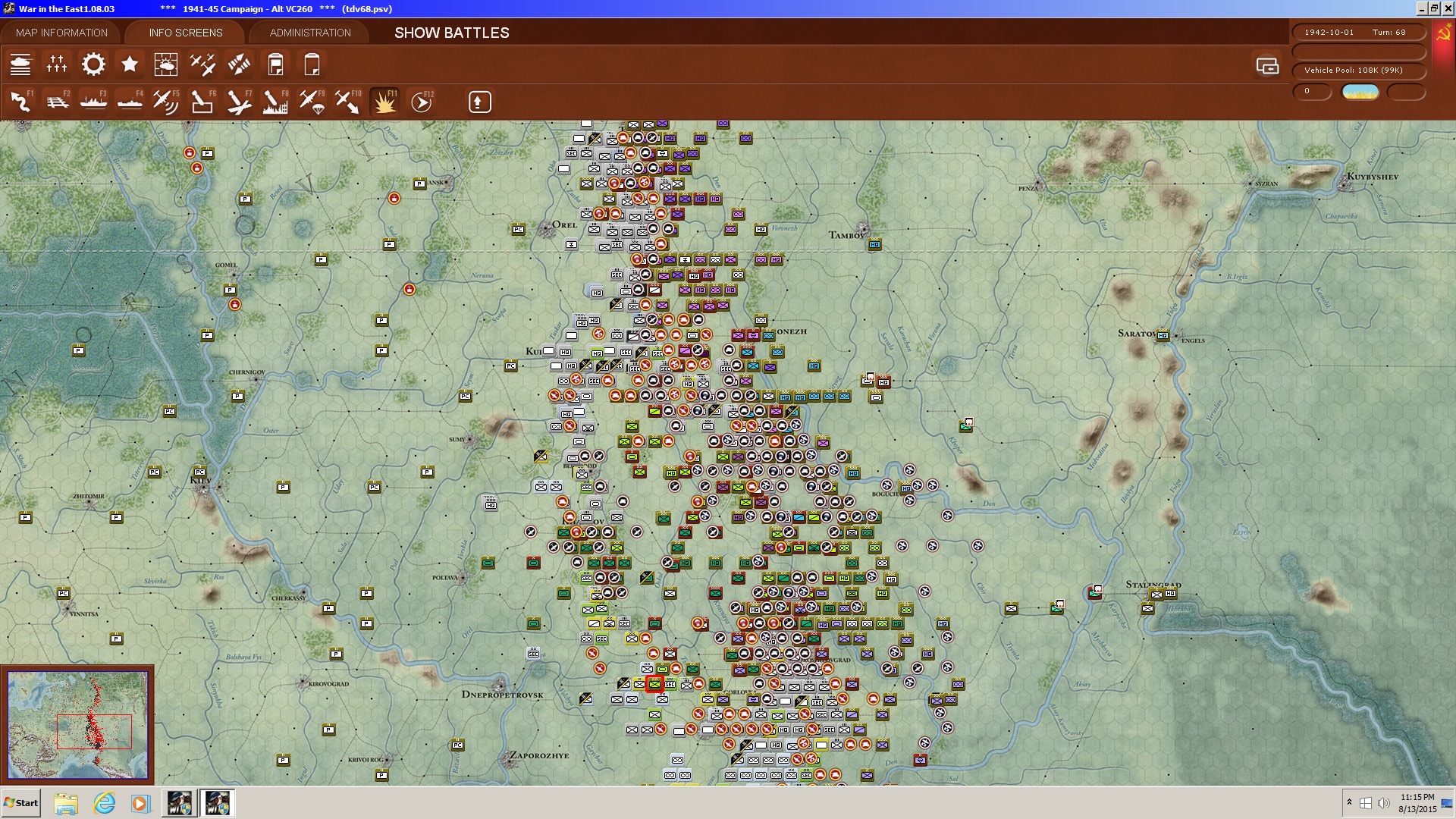1456x819 pixels.
Task: Click the Sumy city label
Action: [457, 440]
